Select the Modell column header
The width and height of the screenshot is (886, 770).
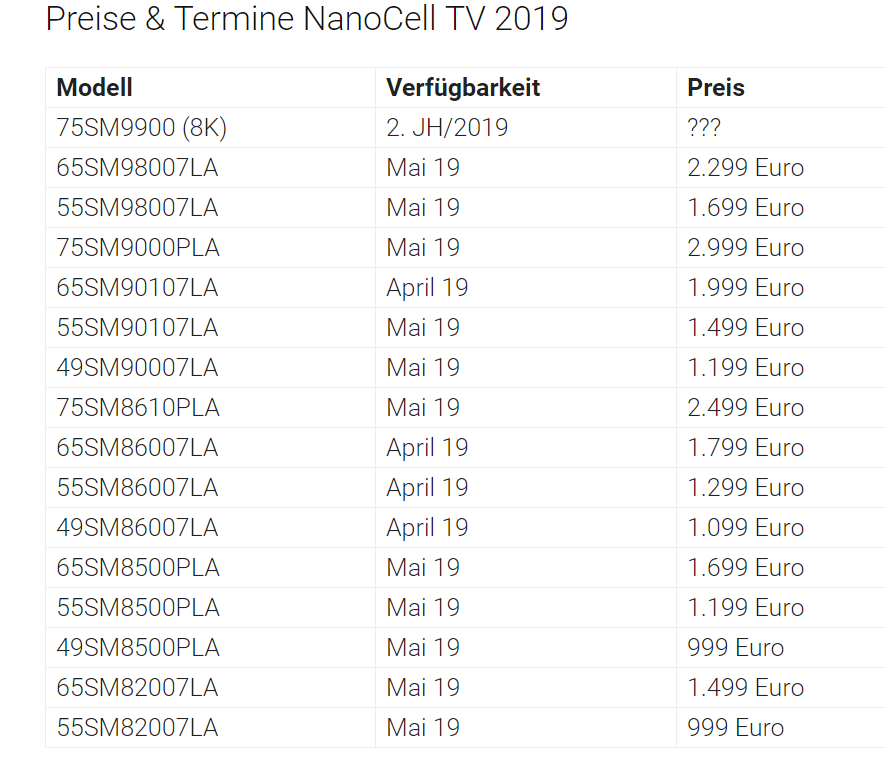95,88
